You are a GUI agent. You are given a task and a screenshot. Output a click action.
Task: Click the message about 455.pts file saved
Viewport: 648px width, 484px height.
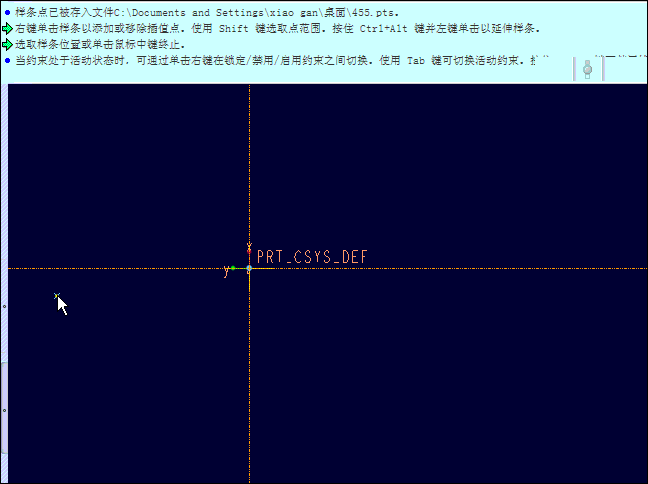[207, 12]
